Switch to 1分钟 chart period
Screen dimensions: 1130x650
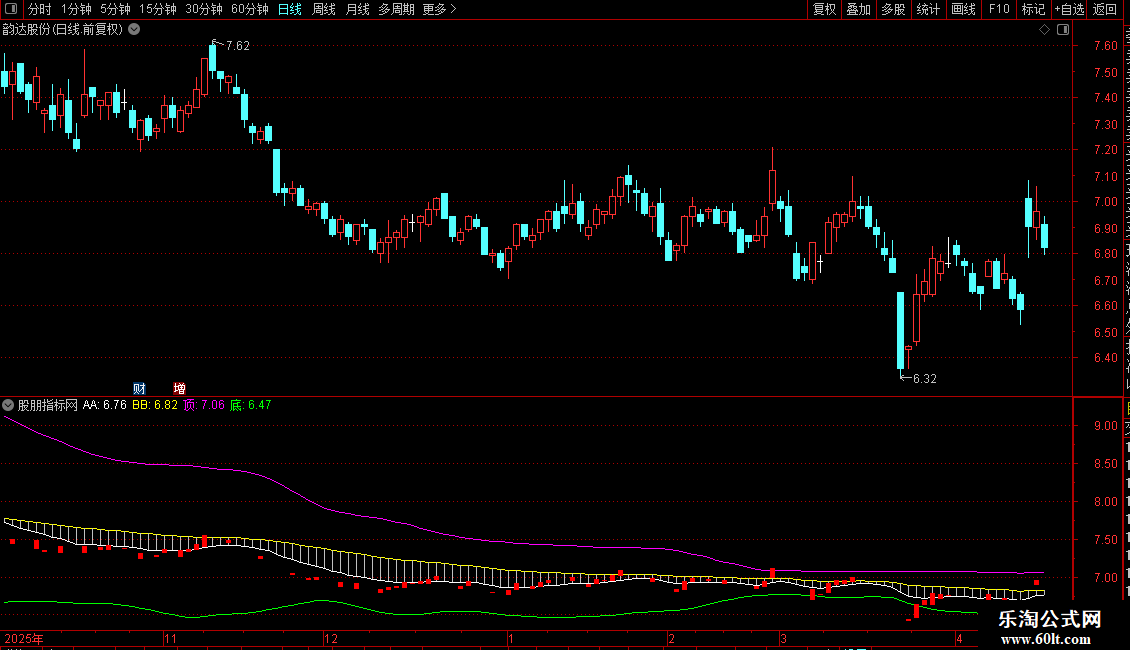pos(76,9)
